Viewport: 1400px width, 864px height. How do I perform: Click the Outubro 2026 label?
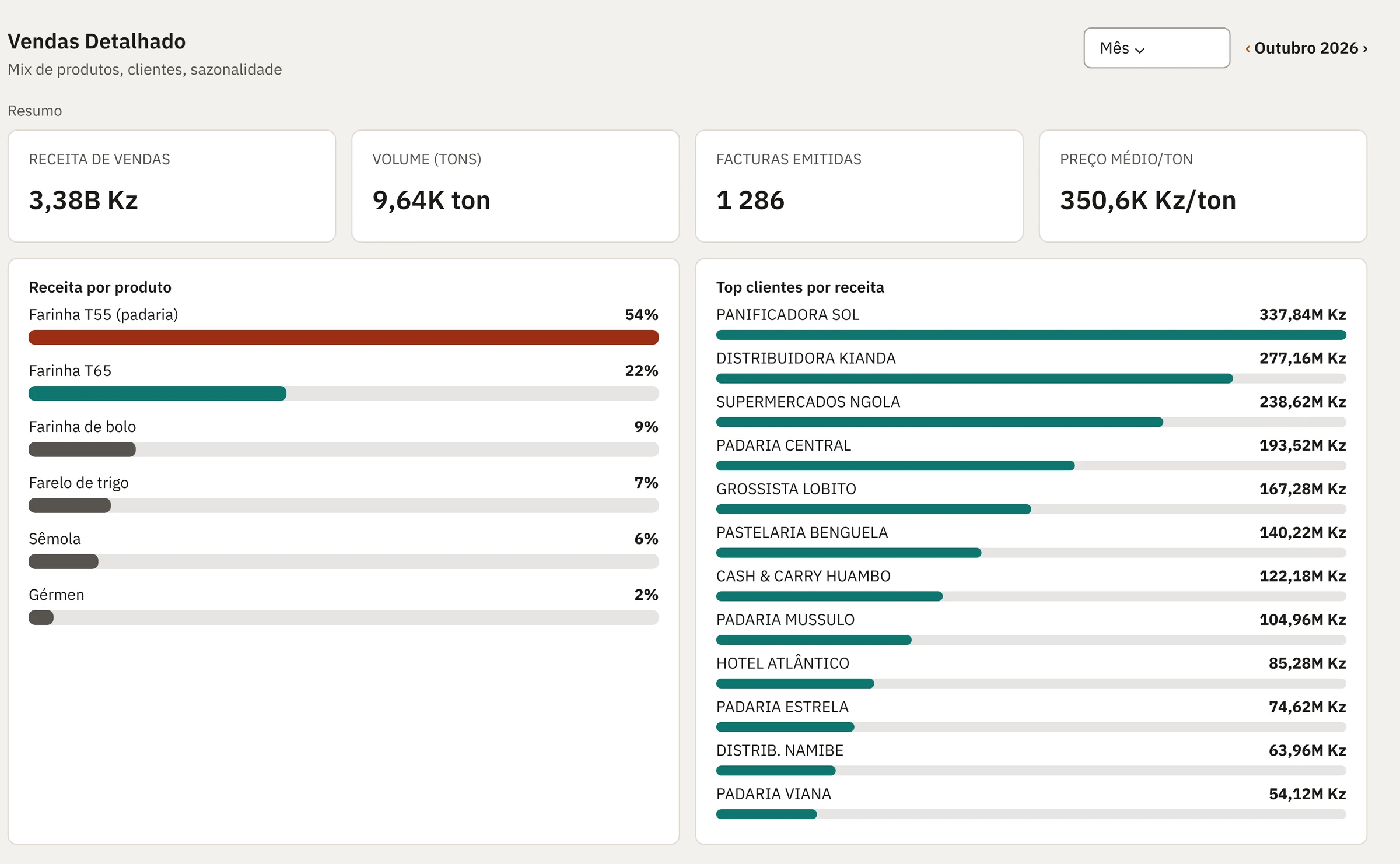tap(1306, 48)
